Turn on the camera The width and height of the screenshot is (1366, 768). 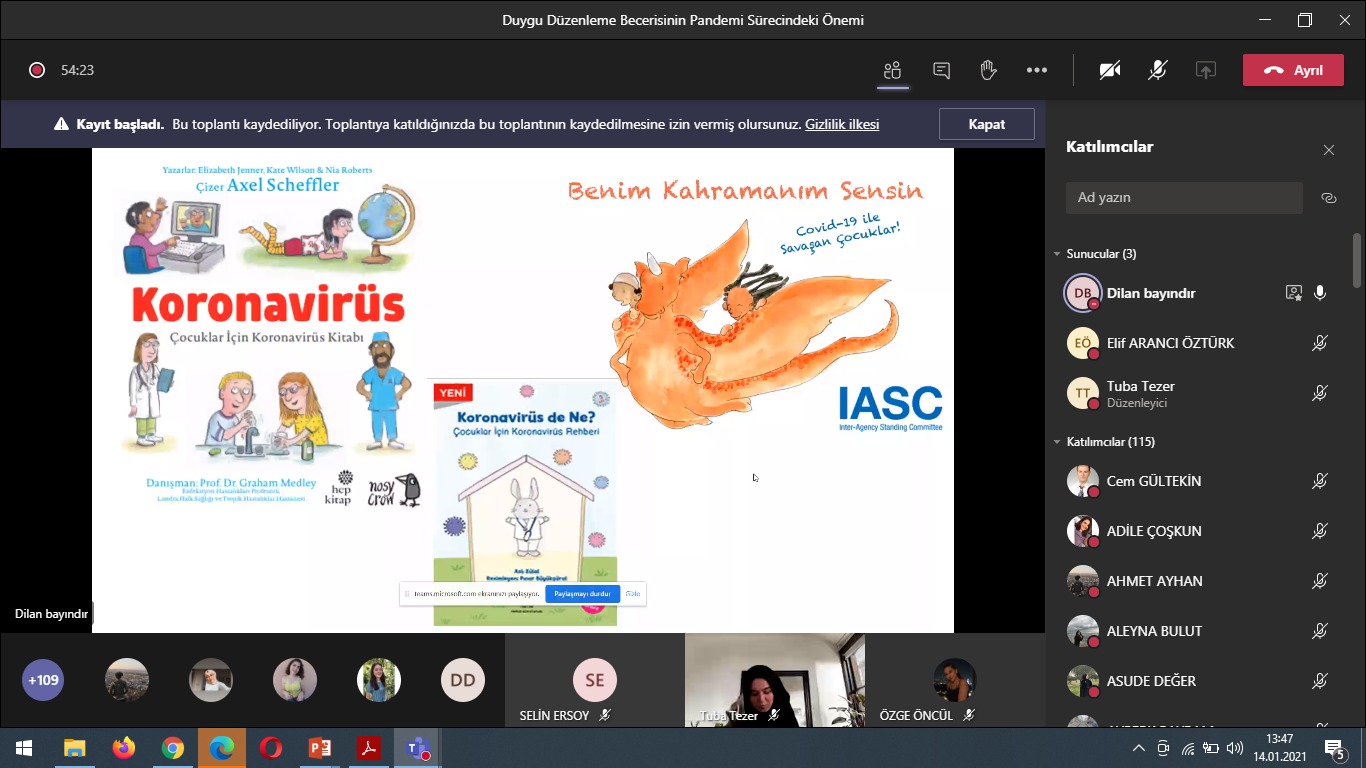pos(1110,70)
